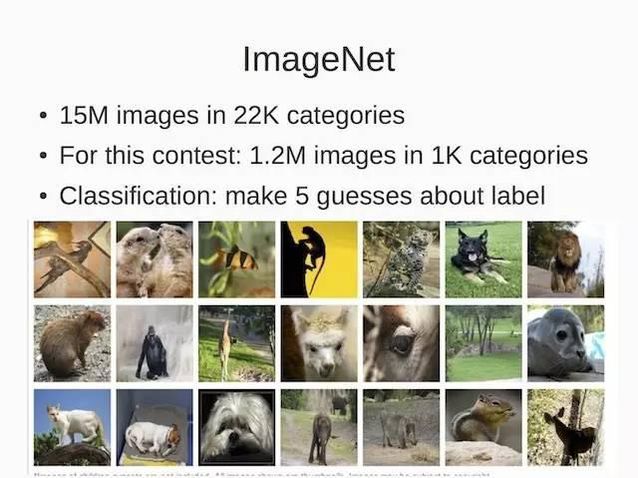The height and width of the screenshot is (478, 638).
Task: Click the '15M images in 22K categories' bullet
Action: [232, 115]
